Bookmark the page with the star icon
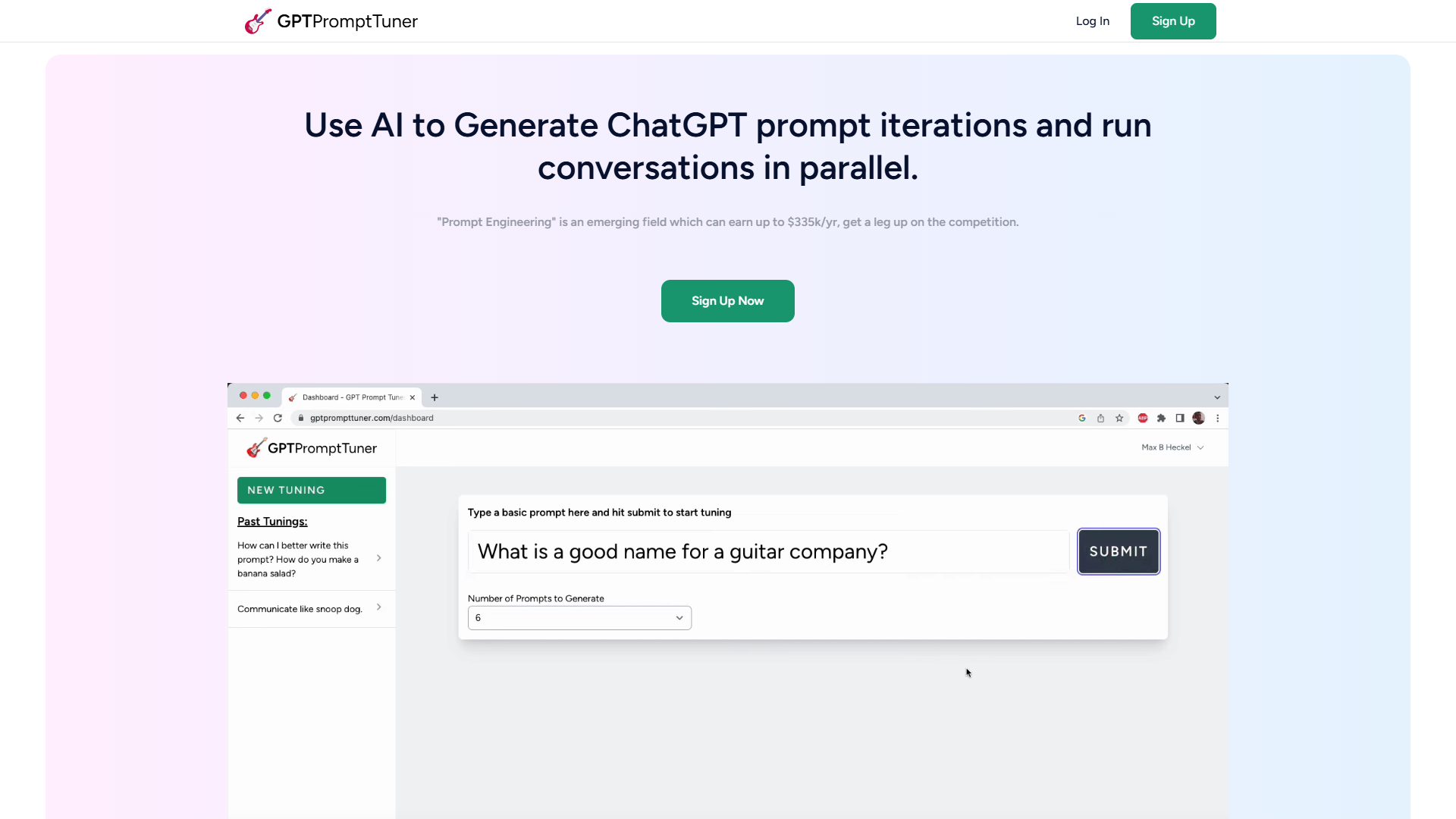 [1120, 418]
